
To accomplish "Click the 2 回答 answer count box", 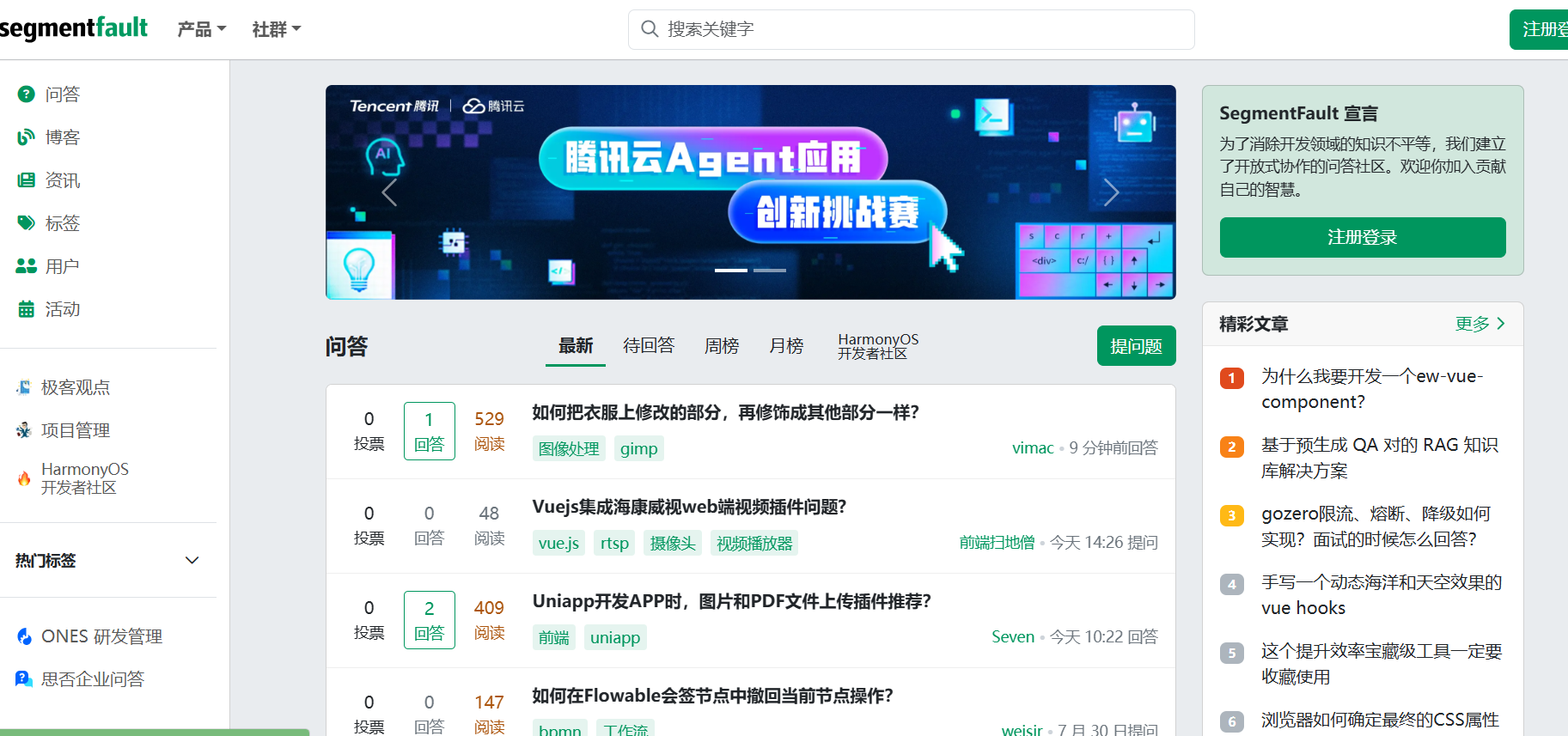I will [x=430, y=620].
